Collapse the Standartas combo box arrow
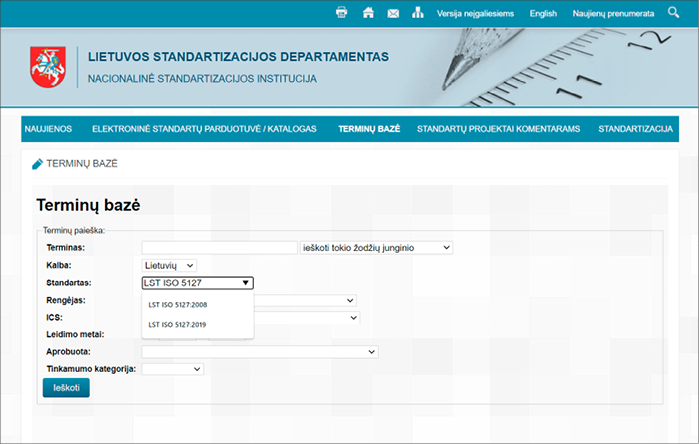The width and height of the screenshot is (699, 444). tap(246, 283)
